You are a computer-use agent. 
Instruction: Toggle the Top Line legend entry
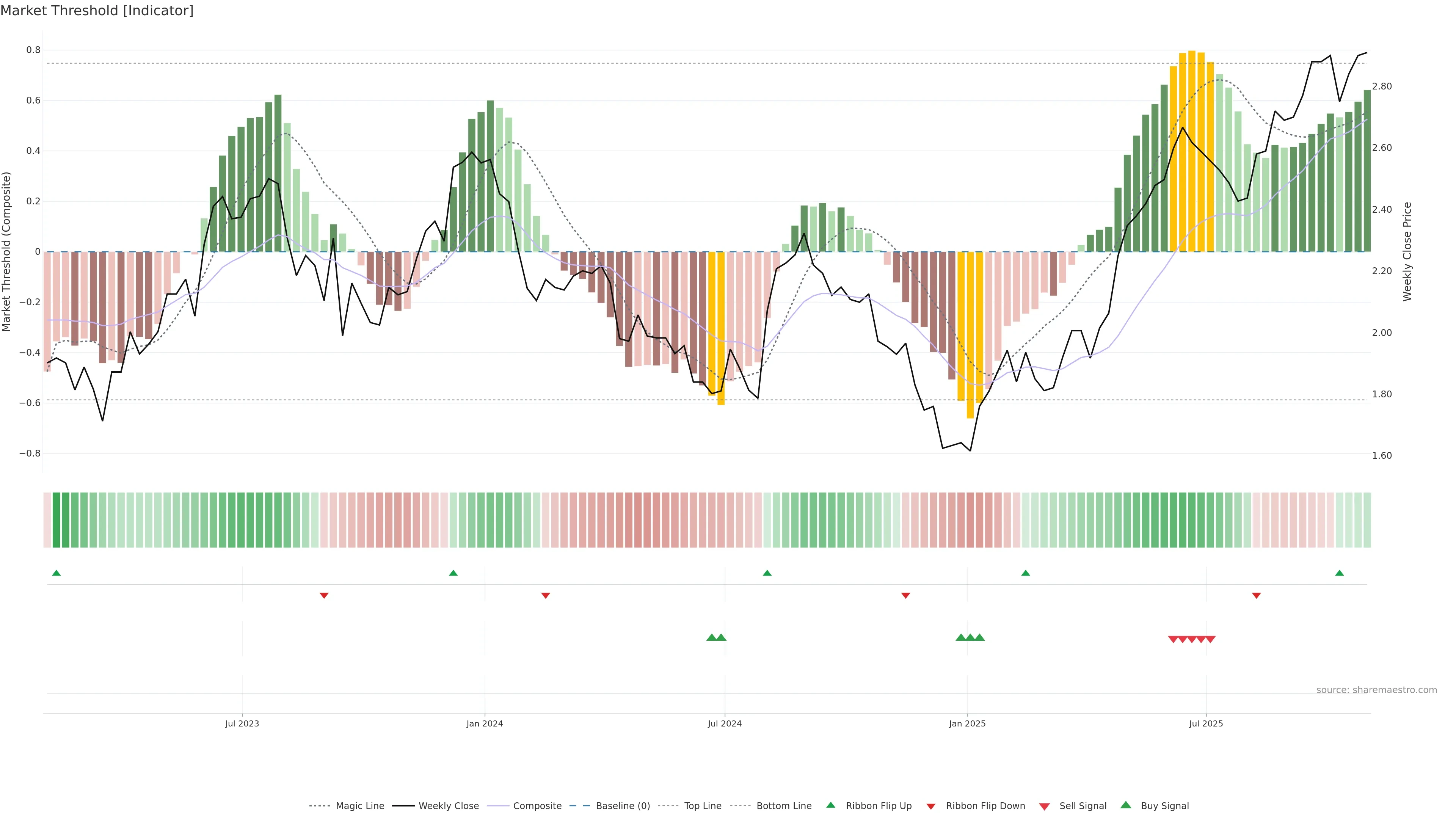pos(703,806)
